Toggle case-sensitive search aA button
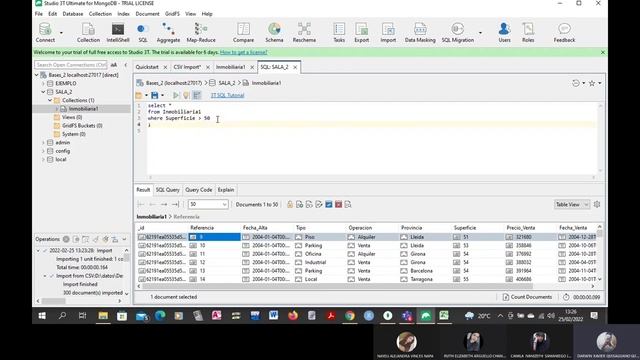This screenshot has height=360, width=640. point(114,65)
